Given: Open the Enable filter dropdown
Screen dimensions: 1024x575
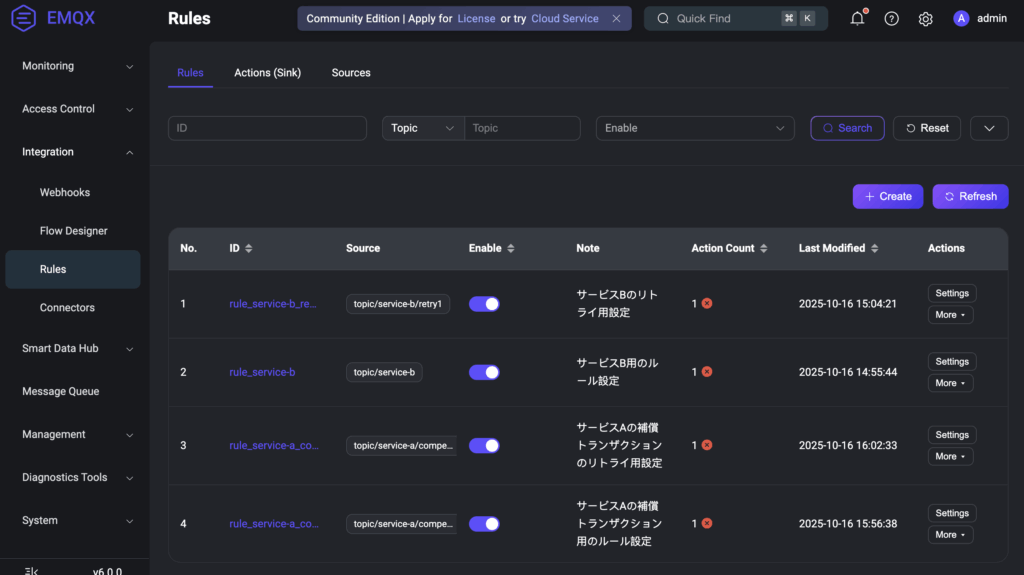Looking at the screenshot, I should point(695,128).
